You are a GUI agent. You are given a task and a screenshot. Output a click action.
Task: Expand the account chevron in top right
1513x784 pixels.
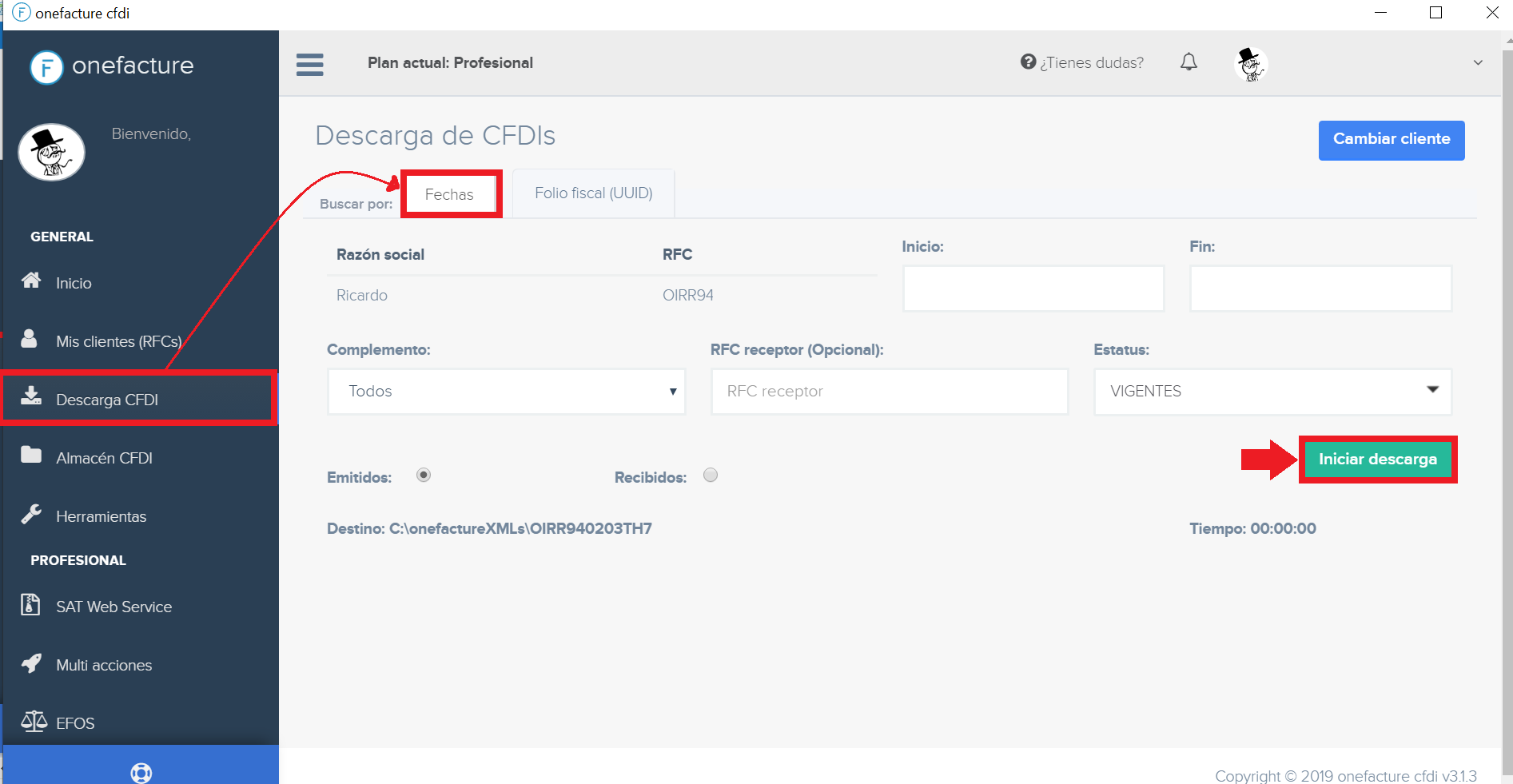point(1478,62)
